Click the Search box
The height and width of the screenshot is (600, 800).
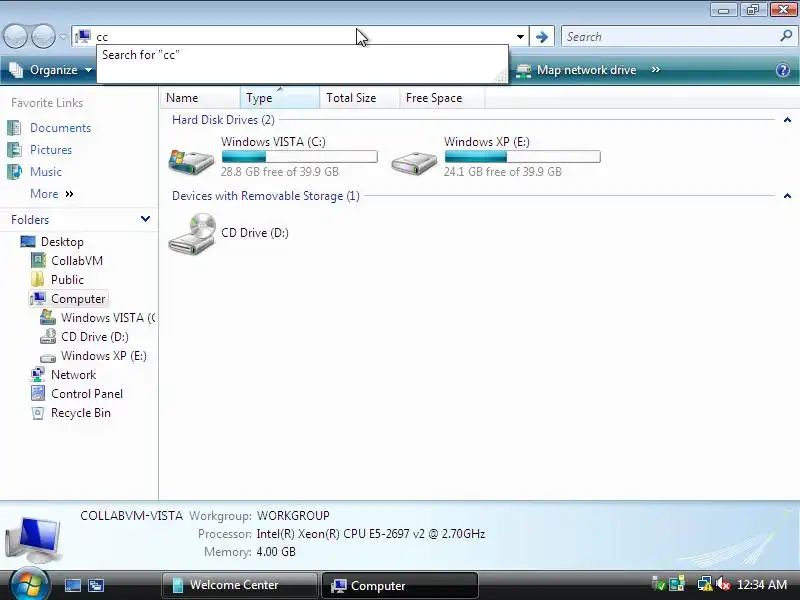click(x=670, y=37)
